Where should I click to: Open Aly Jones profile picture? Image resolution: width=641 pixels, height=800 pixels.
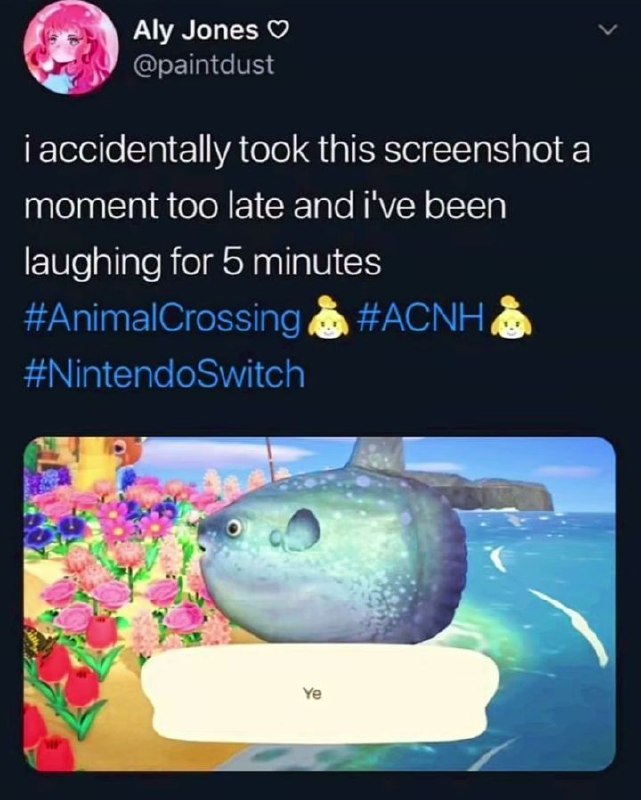[74, 49]
